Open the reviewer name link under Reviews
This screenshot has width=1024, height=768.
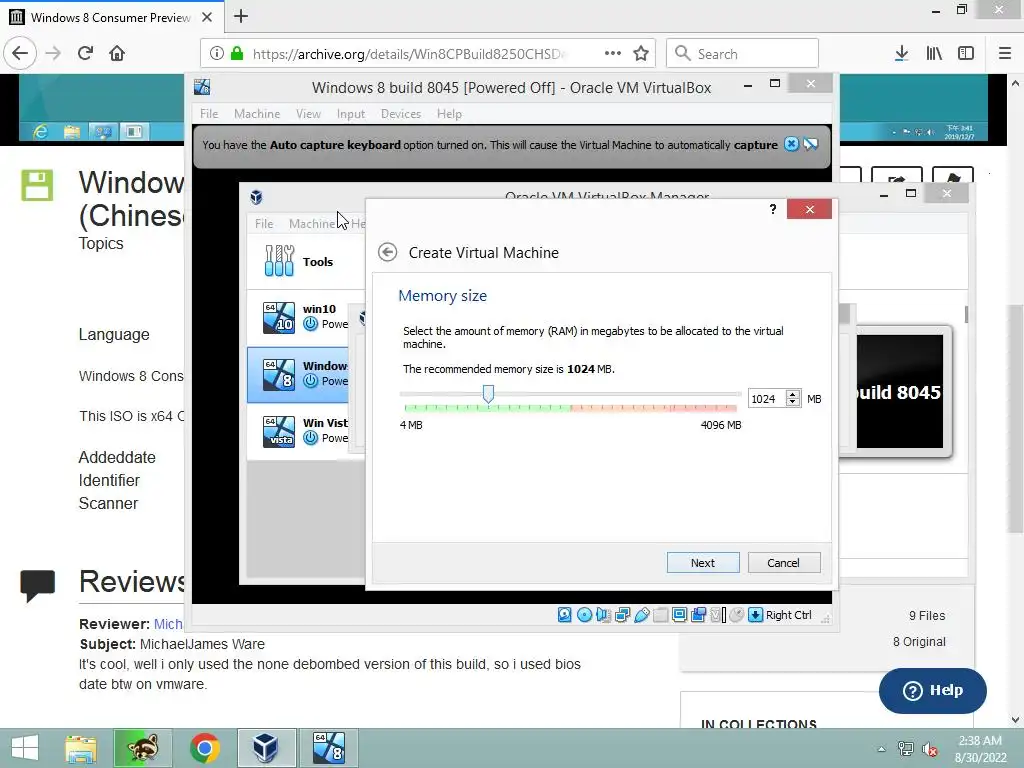[x=168, y=624]
